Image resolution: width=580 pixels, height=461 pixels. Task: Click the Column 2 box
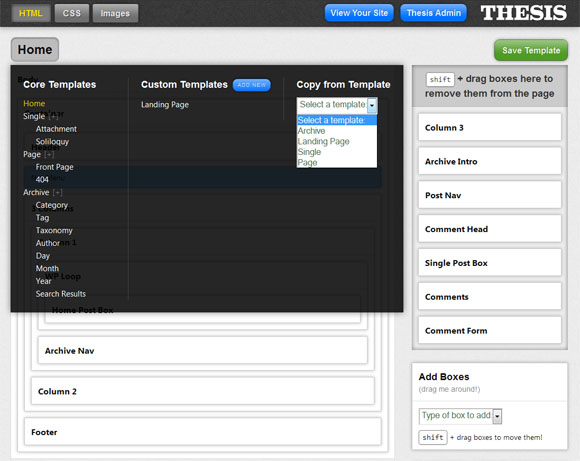(203, 391)
